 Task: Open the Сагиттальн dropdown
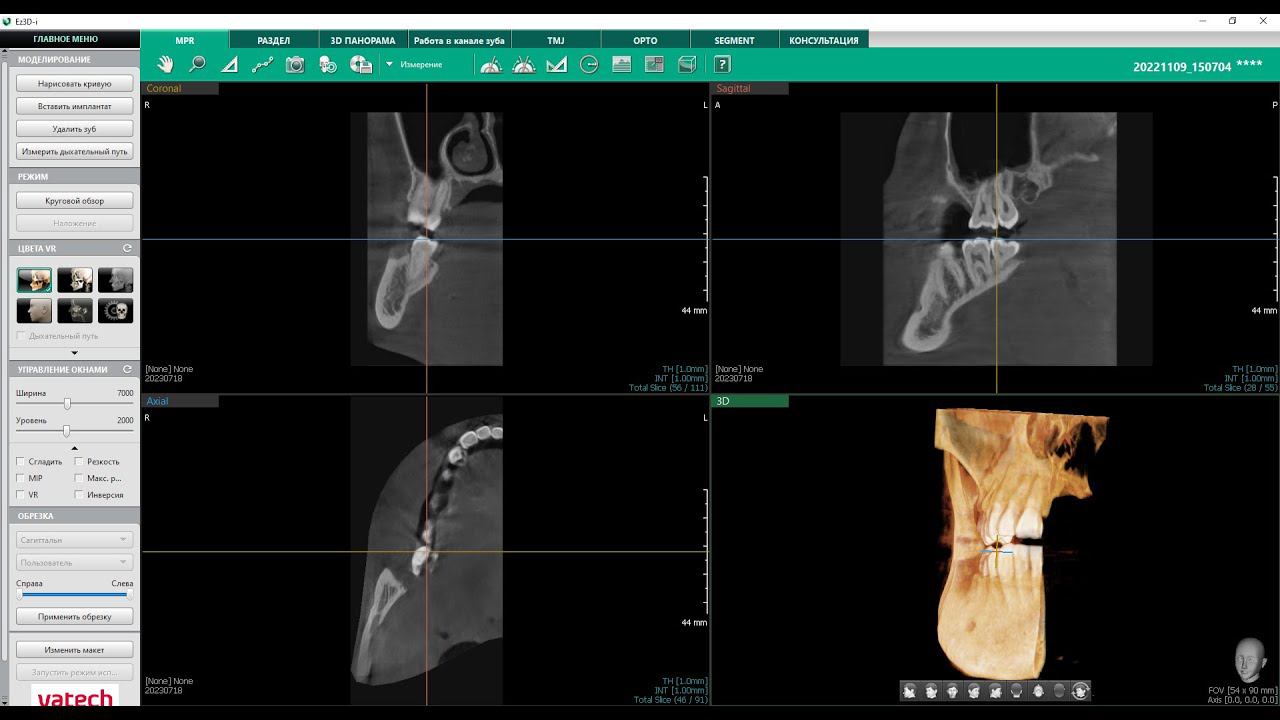point(75,540)
